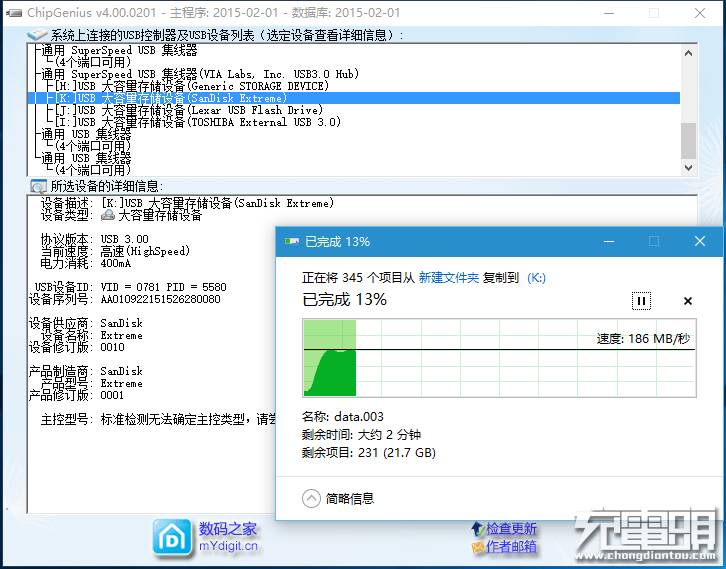Image resolution: width=726 pixels, height=569 pixels.
Task: Click the USB 3.00 protocol version value
Action: pyautogui.click(x=125, y=239)
